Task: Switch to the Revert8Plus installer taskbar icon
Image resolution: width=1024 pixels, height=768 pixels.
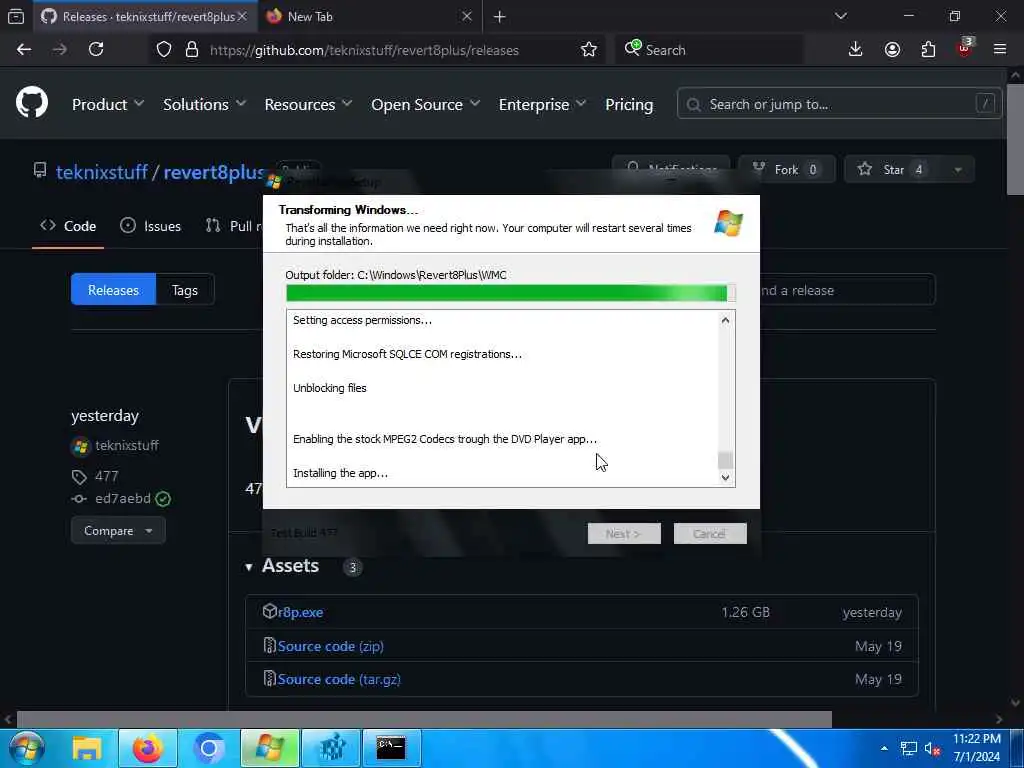Action: tap(269, 748)
